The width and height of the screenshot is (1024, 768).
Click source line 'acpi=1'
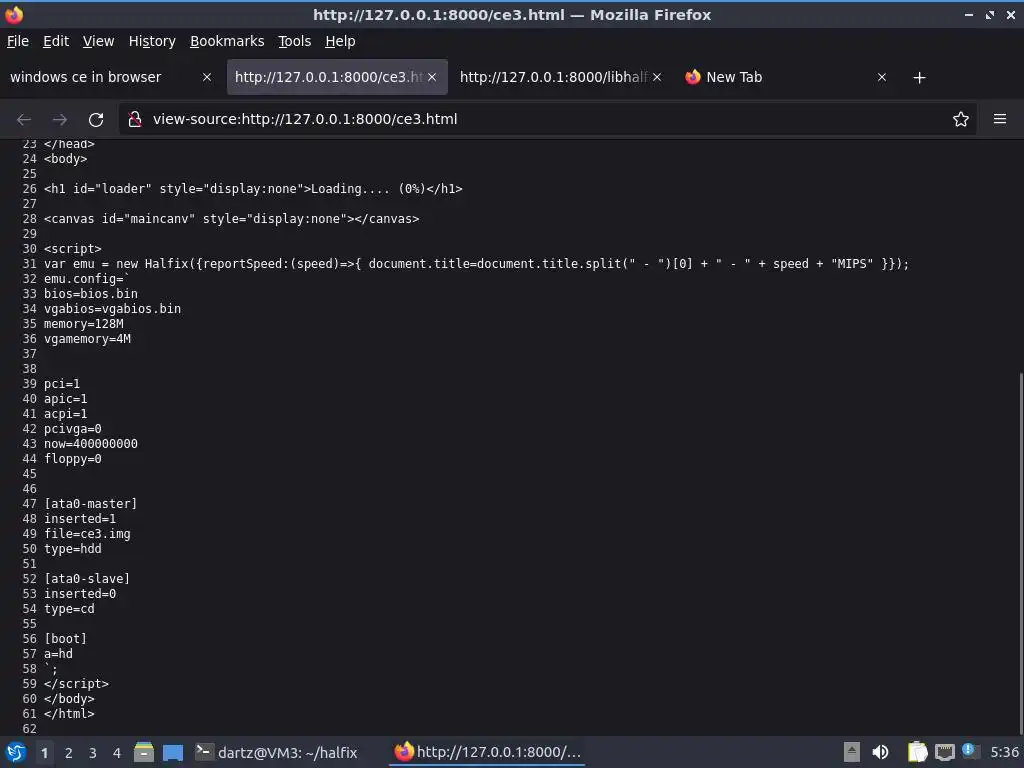pos(65,414)
